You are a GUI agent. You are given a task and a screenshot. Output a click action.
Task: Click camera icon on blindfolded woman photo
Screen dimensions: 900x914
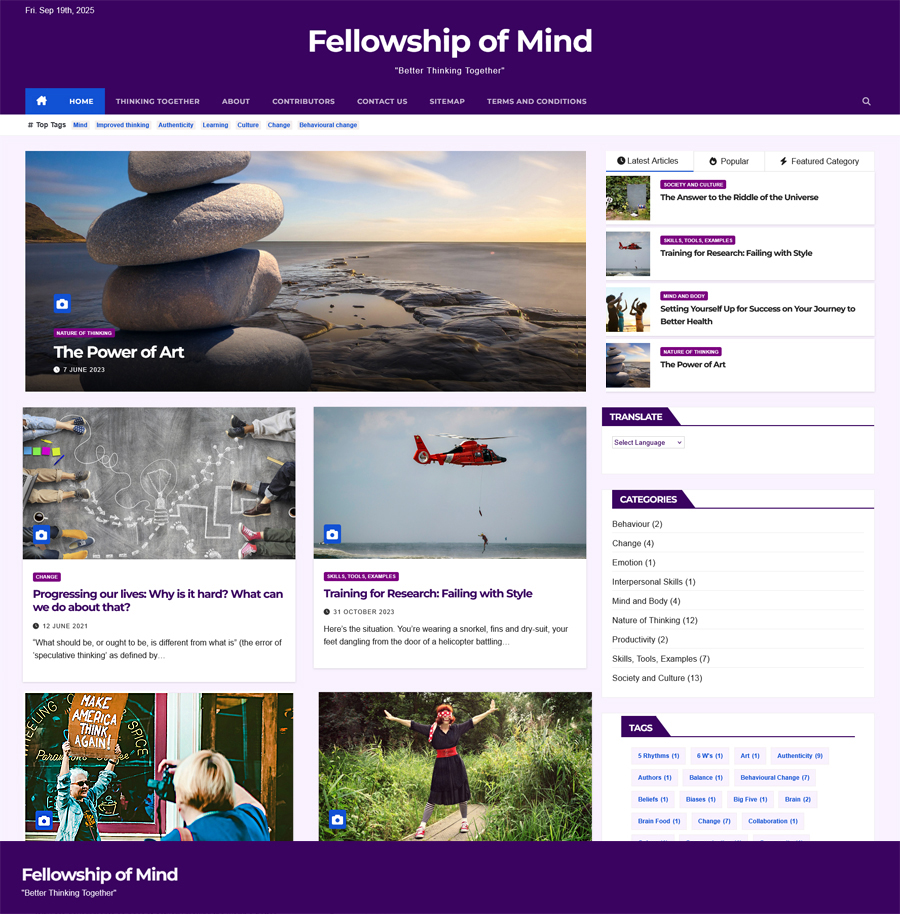pyautogui.click(x=338, y=820)
